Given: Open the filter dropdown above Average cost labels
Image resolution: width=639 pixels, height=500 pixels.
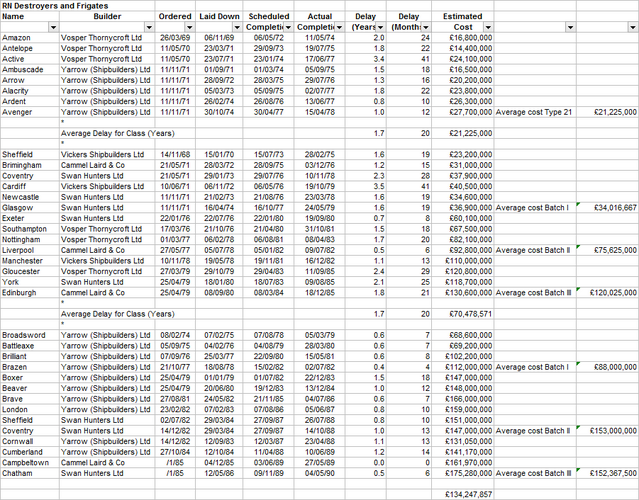Looking at the screenshot, I should (571, 27).
